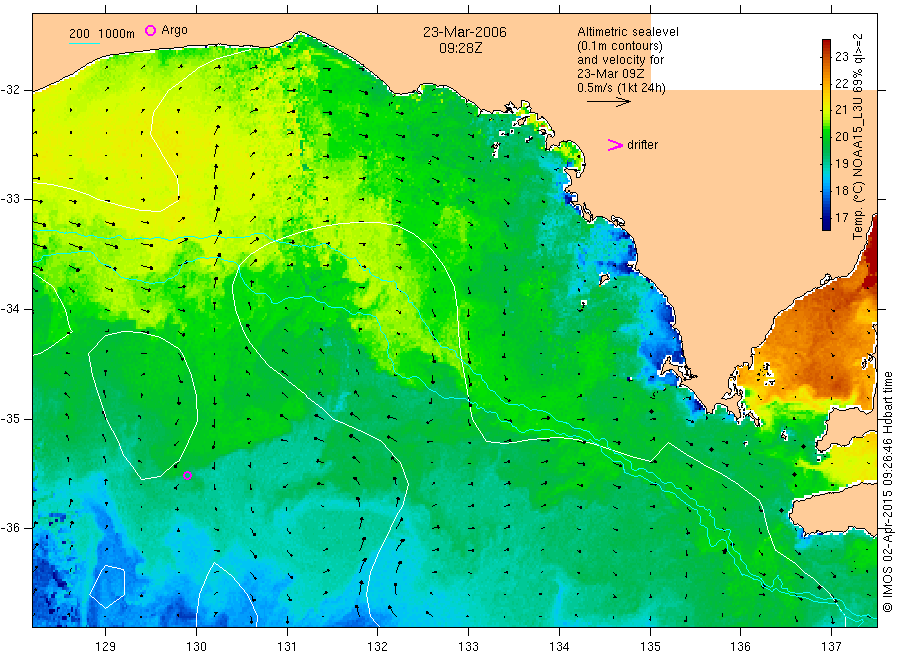
Task: Click the 'Argo' legend label
Action: (174, 30)
